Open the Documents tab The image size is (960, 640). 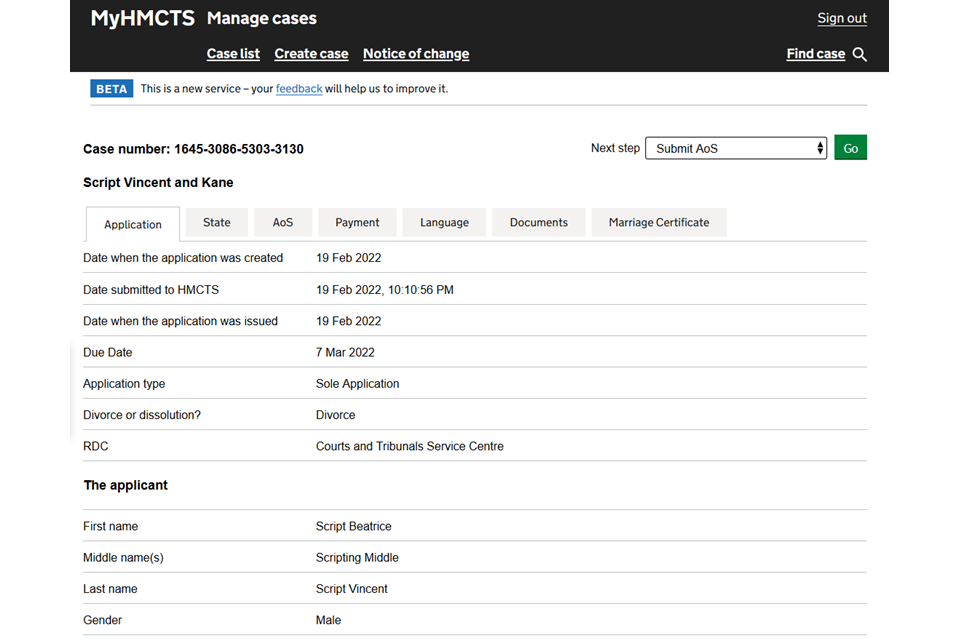(538, 222)
